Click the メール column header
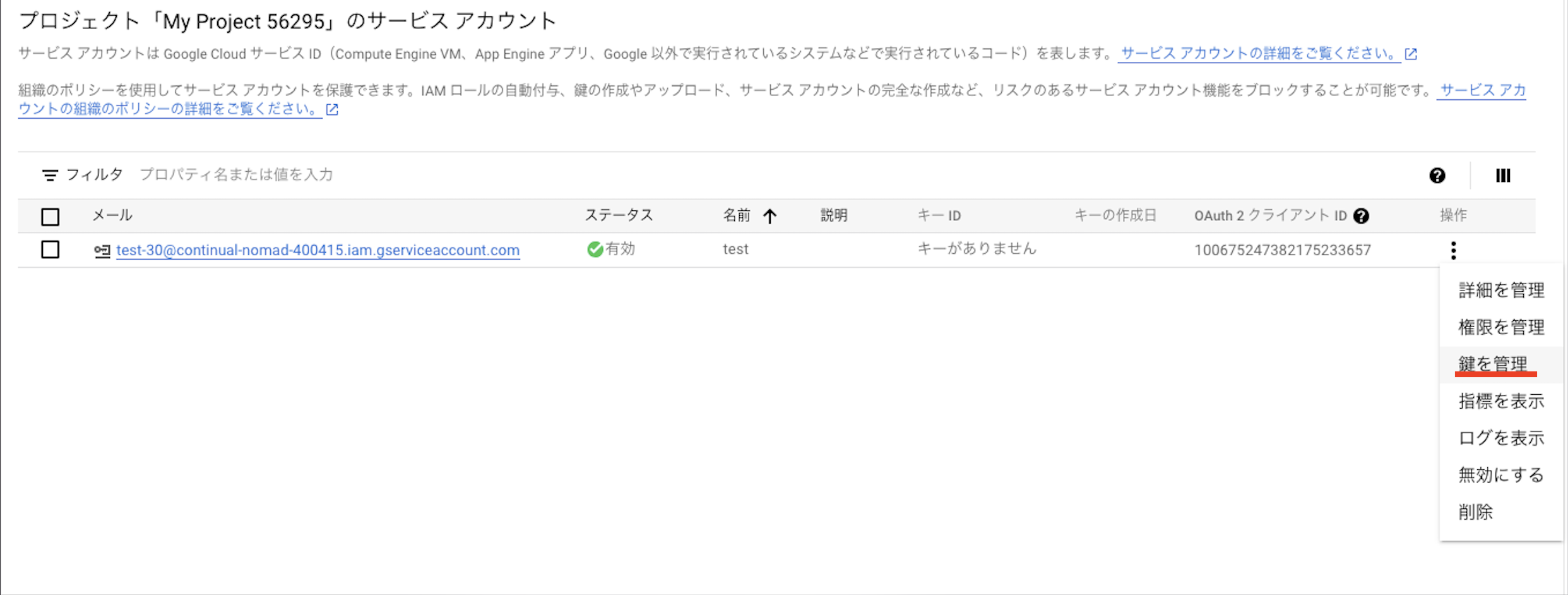The height and width of the screenshot is (595, 1568). (x=112, y=215)
